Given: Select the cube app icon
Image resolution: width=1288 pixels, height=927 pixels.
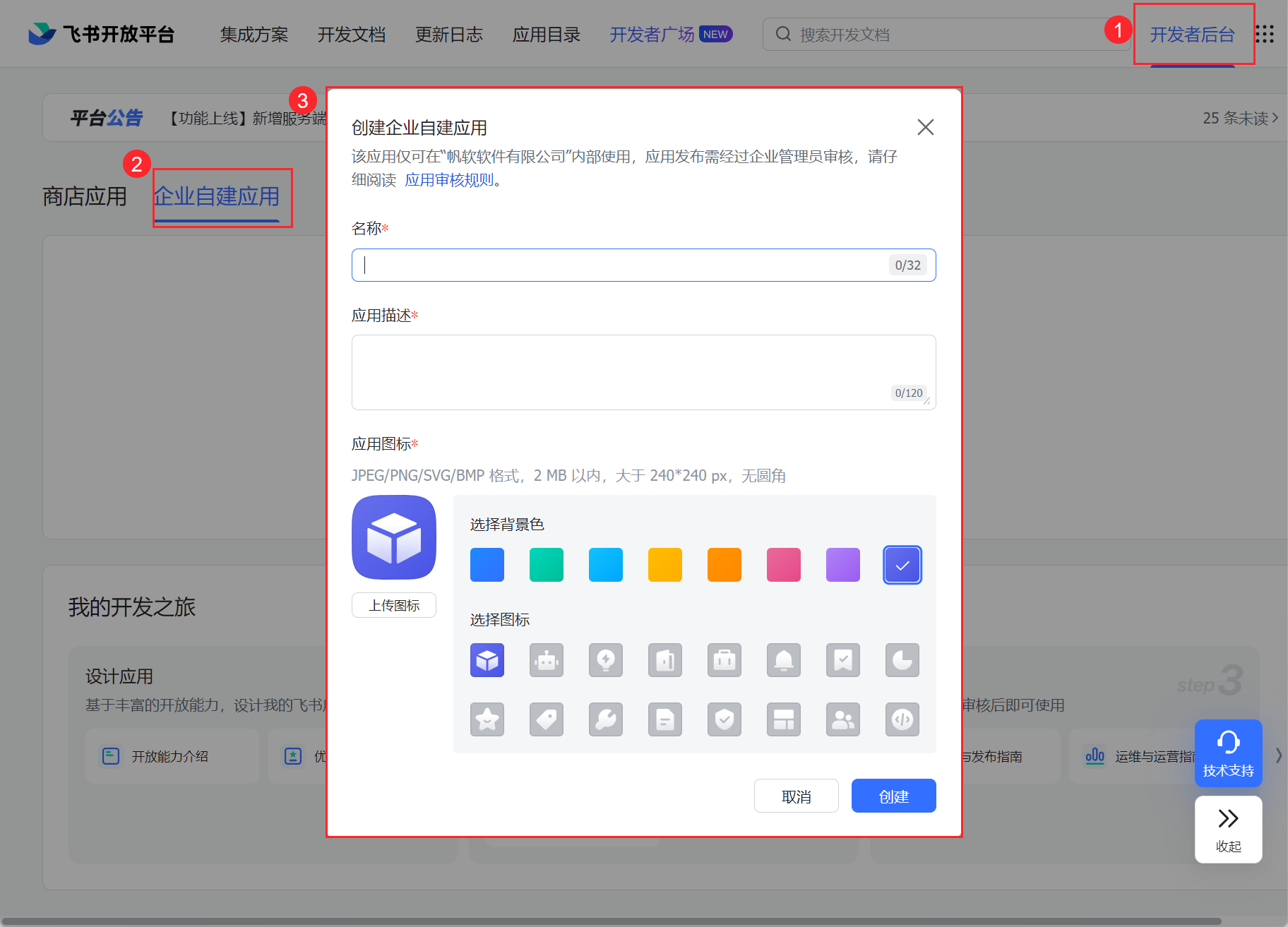Looking at the screenshot, I should point(487,660).
